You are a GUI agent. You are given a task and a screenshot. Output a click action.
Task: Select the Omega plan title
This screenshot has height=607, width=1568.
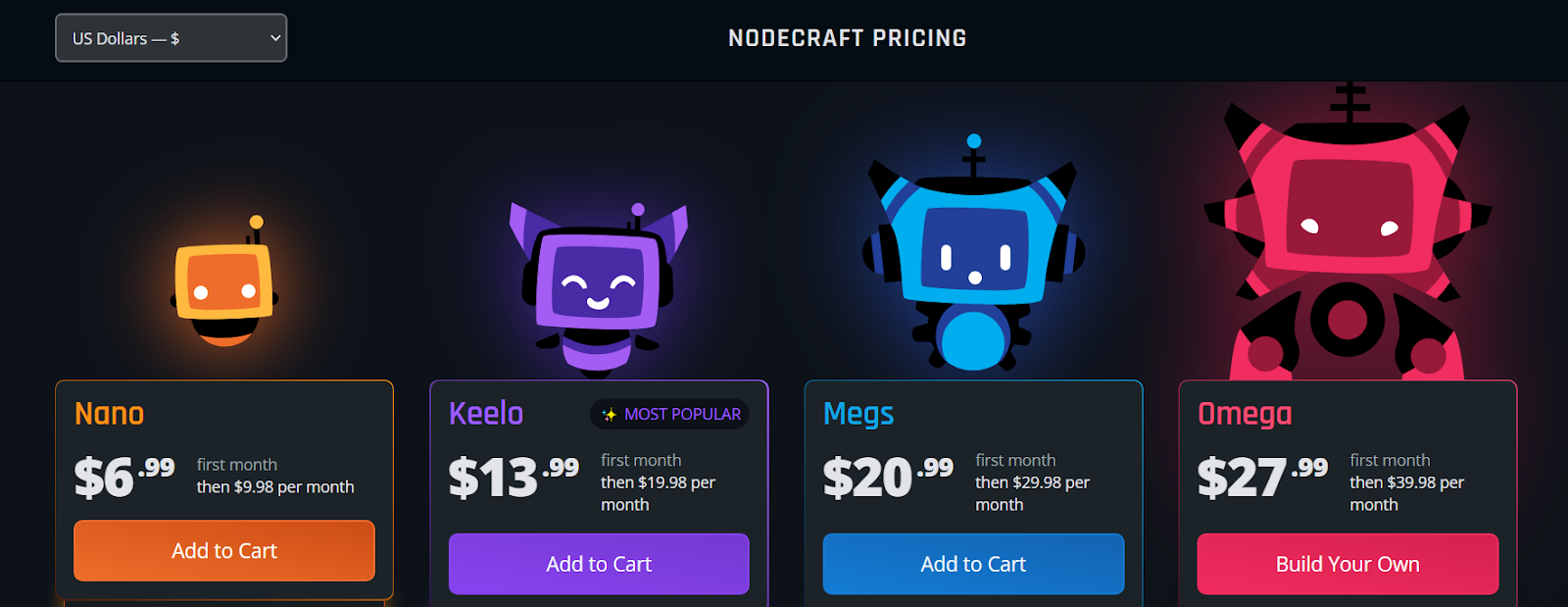pyautogui.click(x=1245, y=415)
